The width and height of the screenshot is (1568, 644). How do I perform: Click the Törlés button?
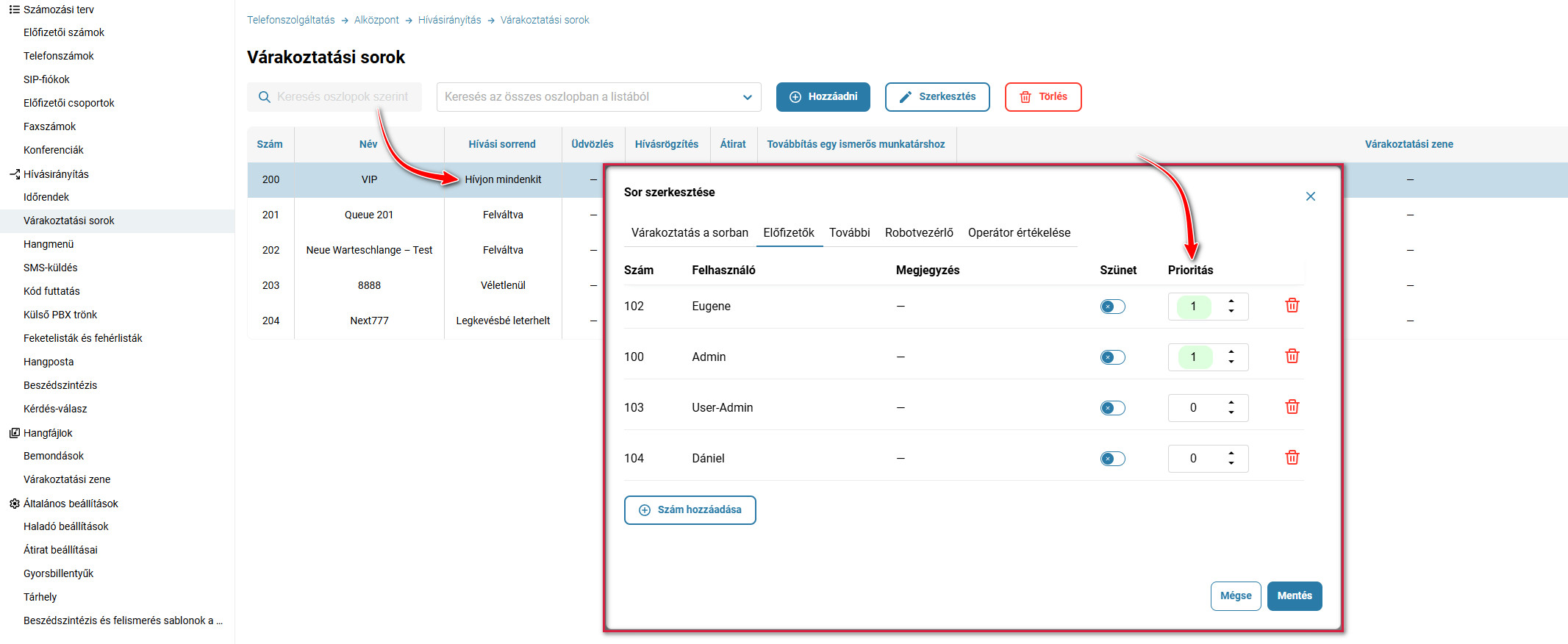(x=1043, y=97)
